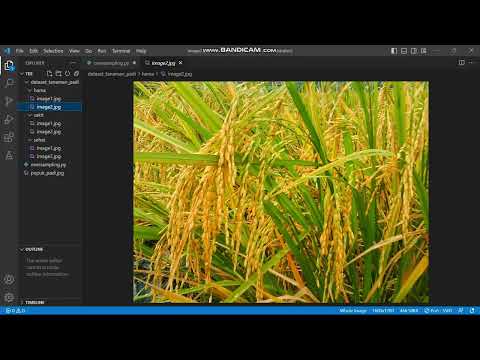Open the Search view in activity bar
Viewport: 480px width, 360px height.
click(x=9, y=83)
